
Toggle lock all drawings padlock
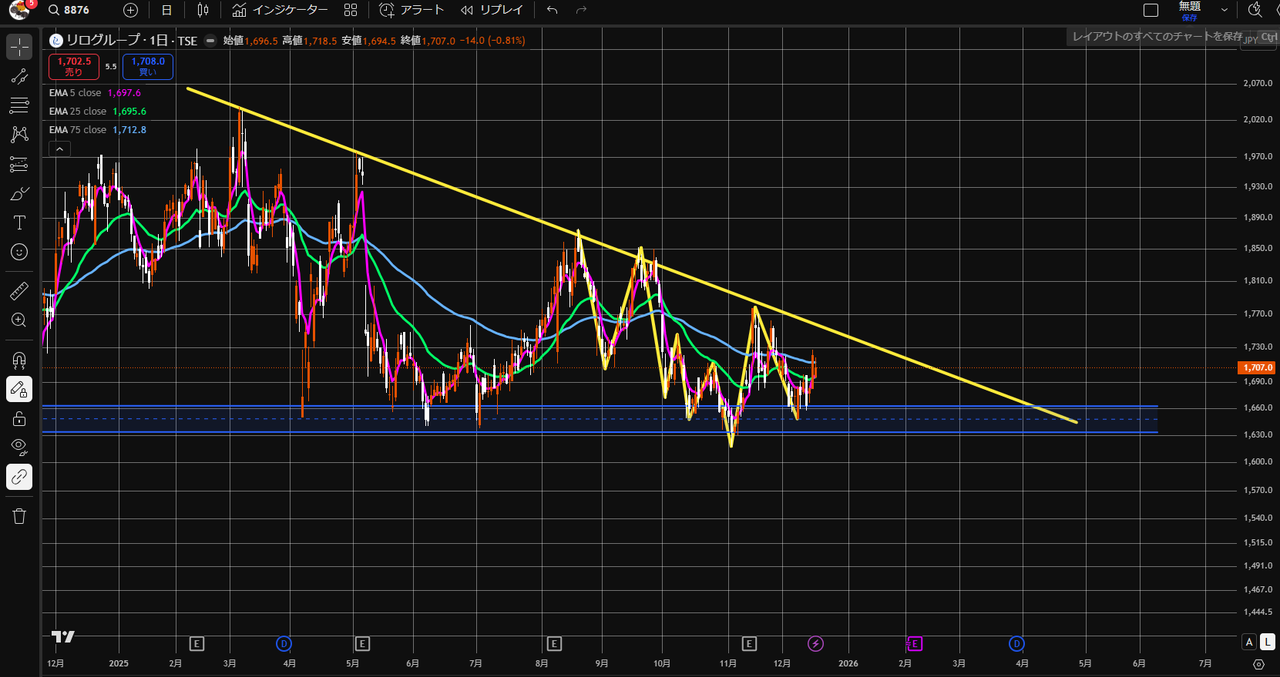[x=19, y=418]
